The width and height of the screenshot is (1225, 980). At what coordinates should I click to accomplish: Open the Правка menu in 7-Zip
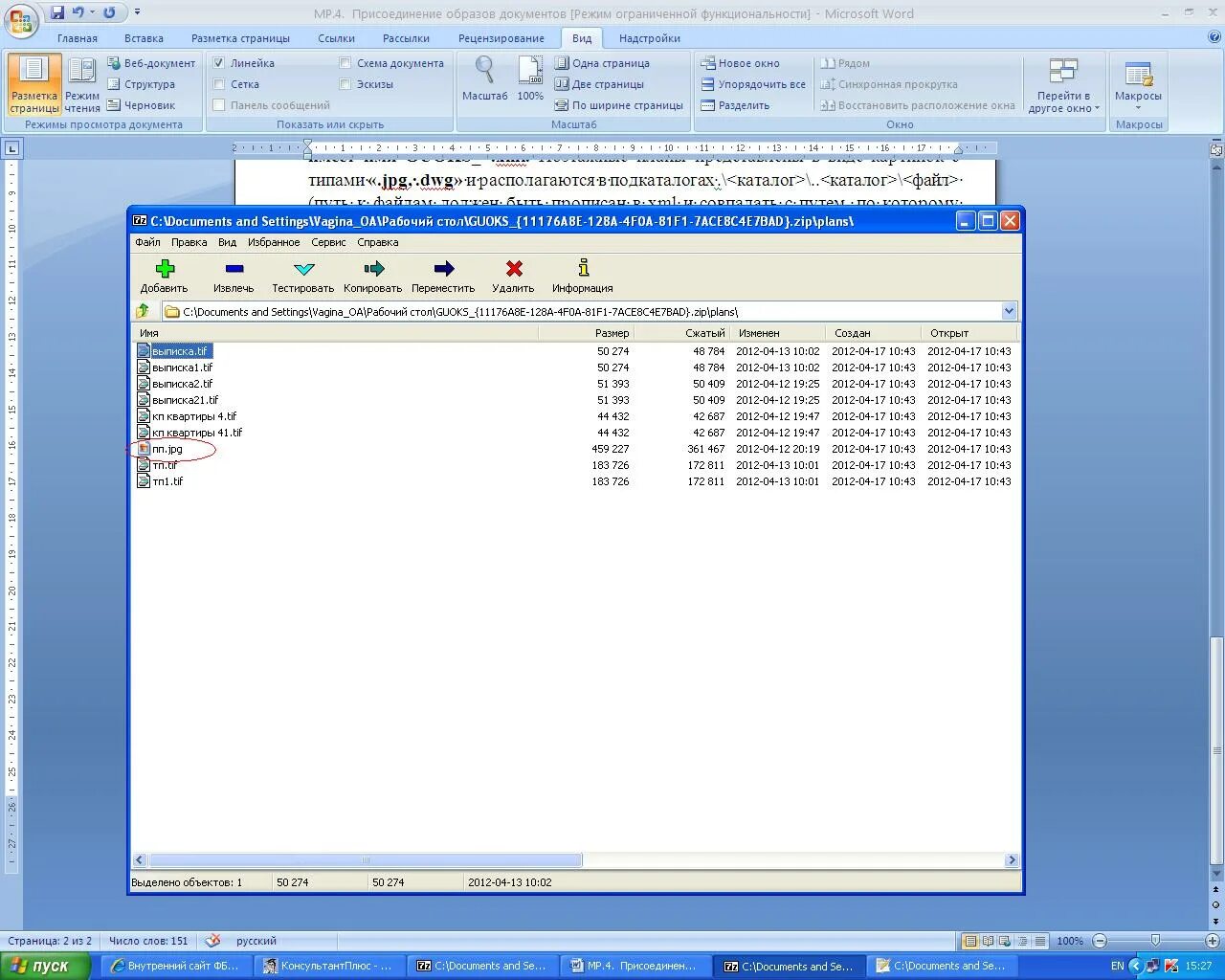[189, 242]
